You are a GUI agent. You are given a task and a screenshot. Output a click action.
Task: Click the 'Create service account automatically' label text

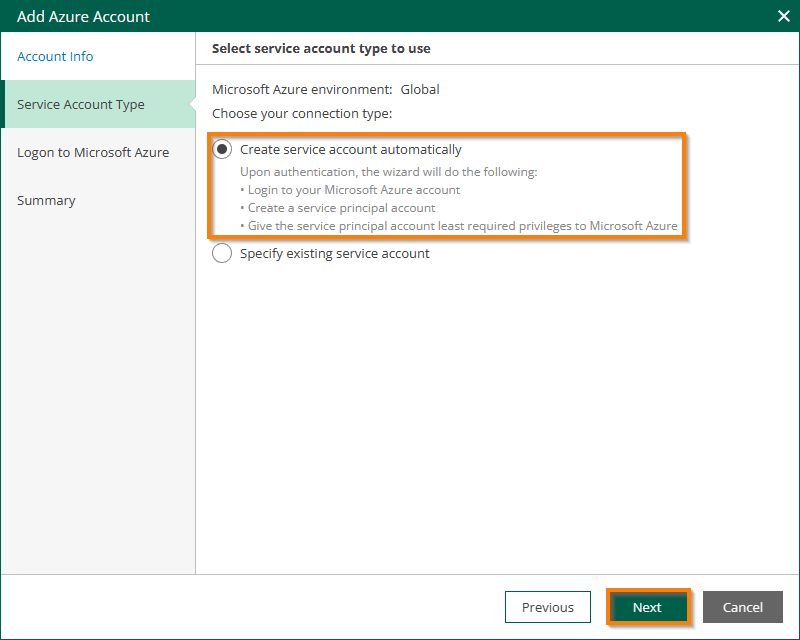click(x=350, y=150)
